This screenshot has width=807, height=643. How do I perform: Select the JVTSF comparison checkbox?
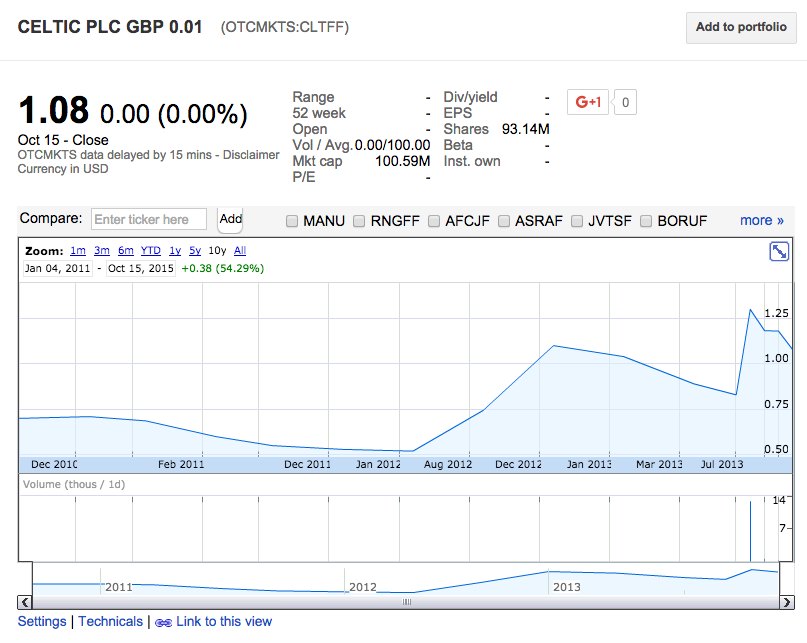pos(577,221)
